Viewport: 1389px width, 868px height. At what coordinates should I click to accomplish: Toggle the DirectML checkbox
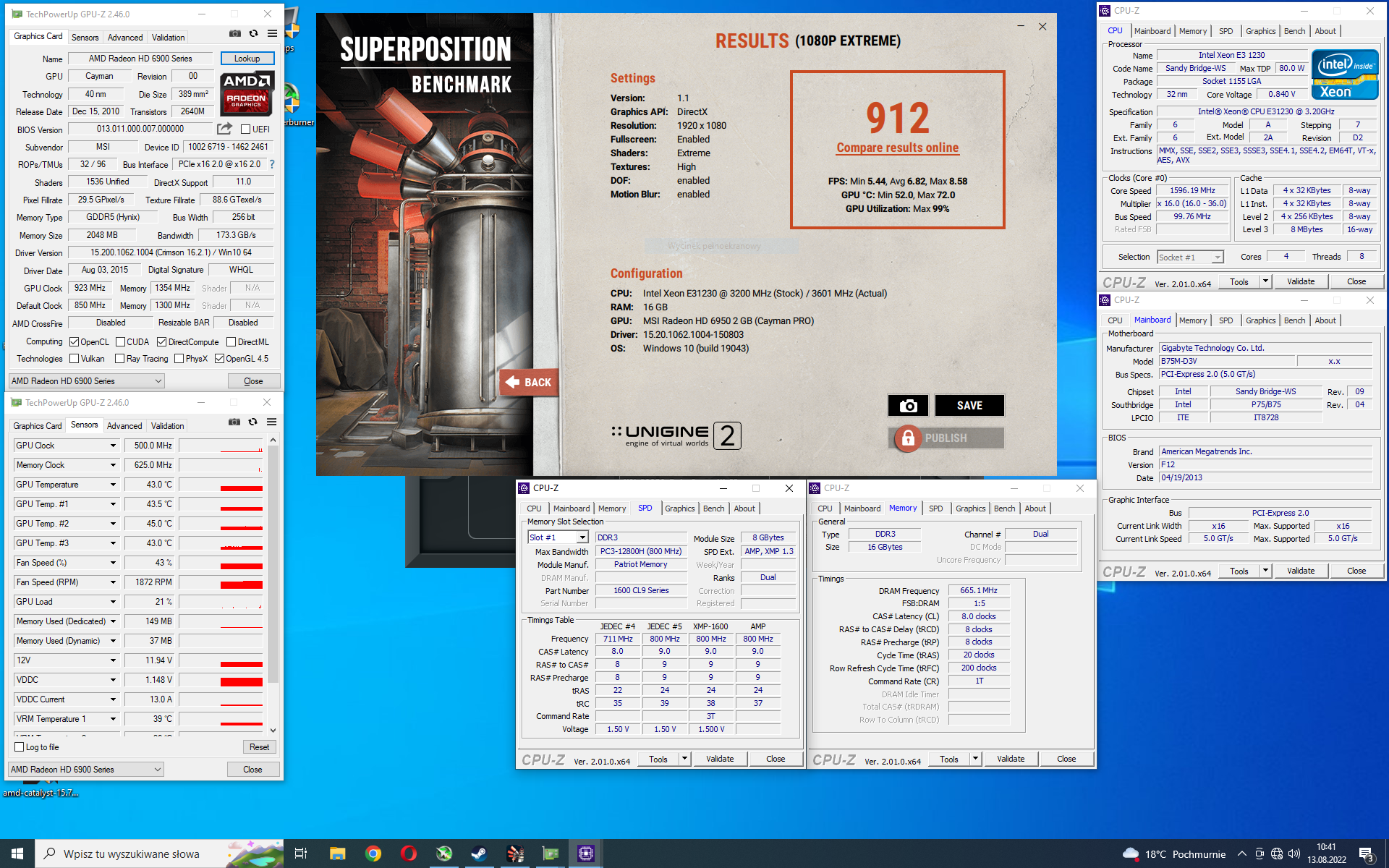click(231, 342)
